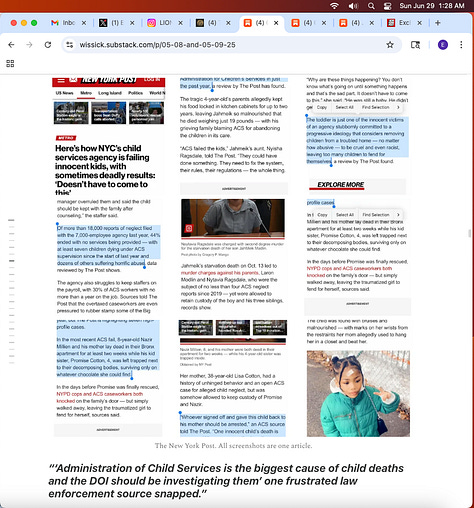Bookmark this page with the star icon

point(390,45)
